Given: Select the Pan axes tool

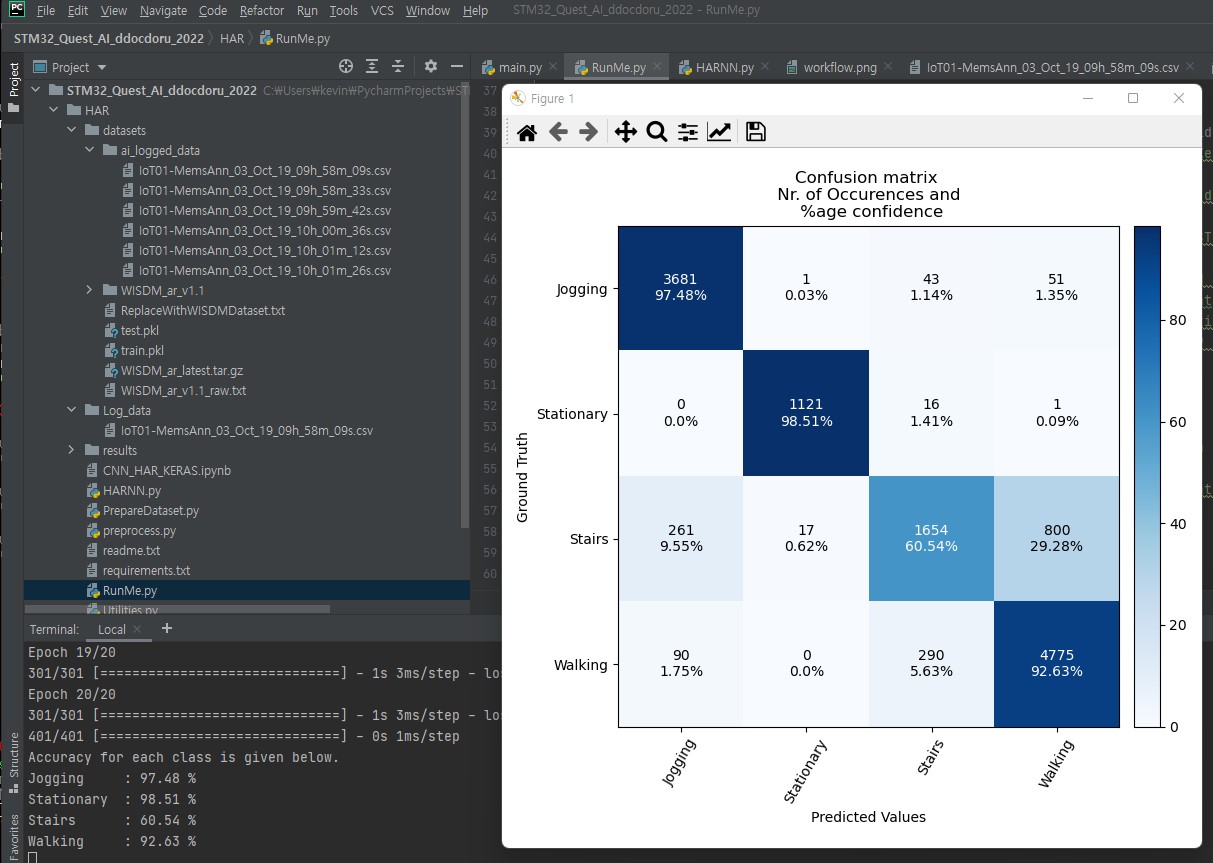Looking at the screenshot, I should click(625, 132).
